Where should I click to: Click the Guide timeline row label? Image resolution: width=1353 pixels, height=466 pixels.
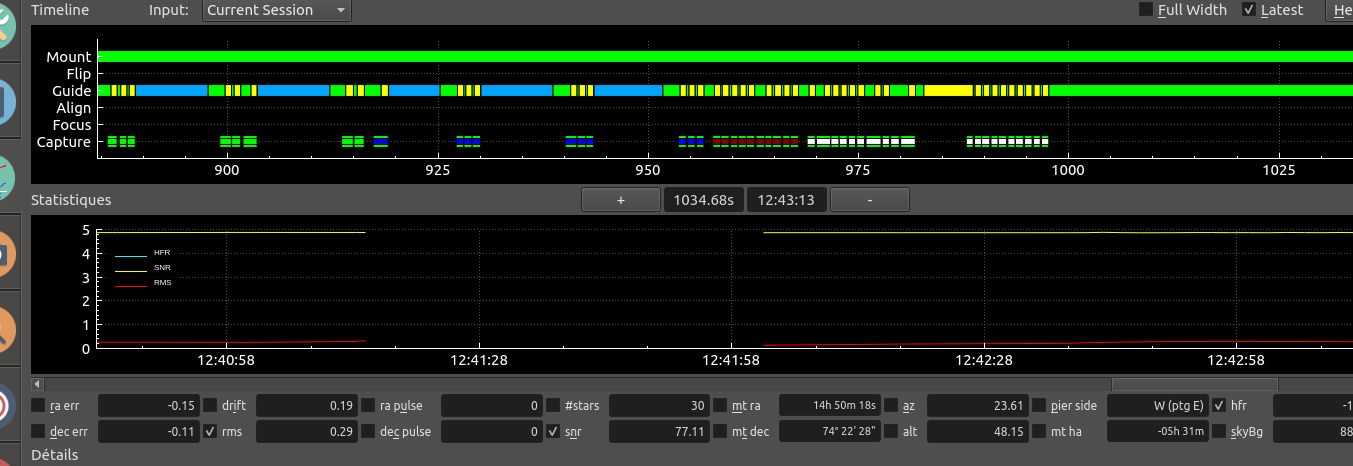tap(71, 91)
